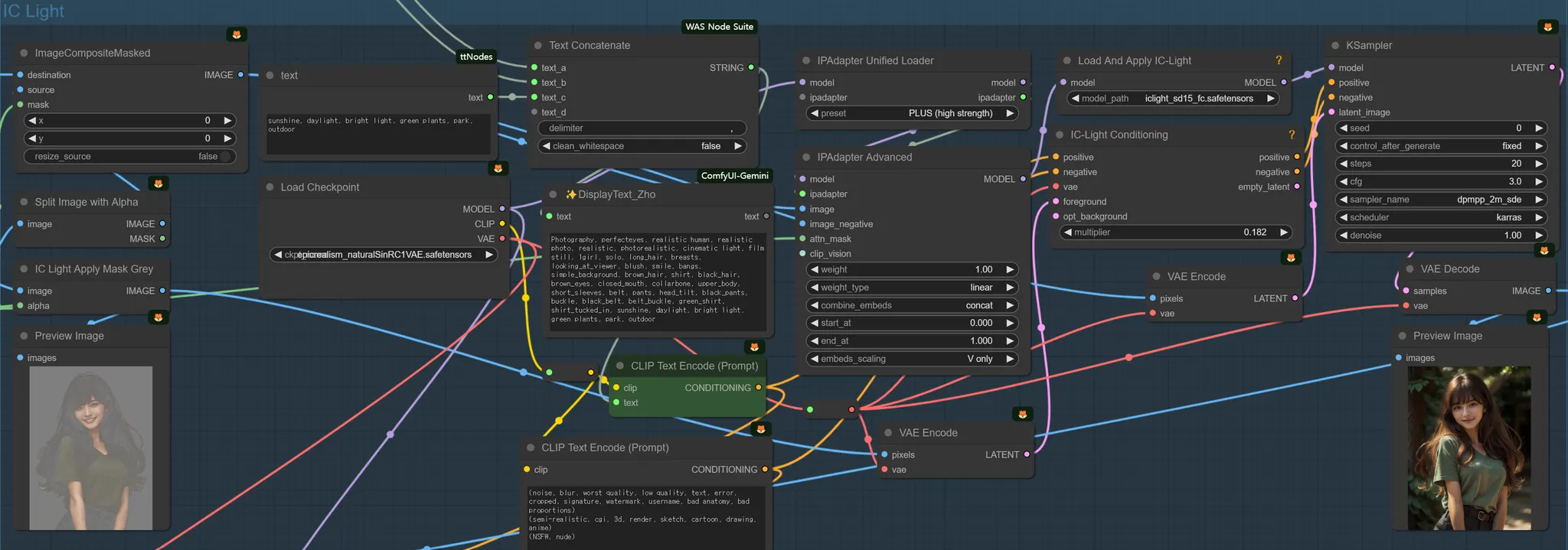Click the fox badge above the KSampler node
1568x550 pixels.
[1547, 27]
